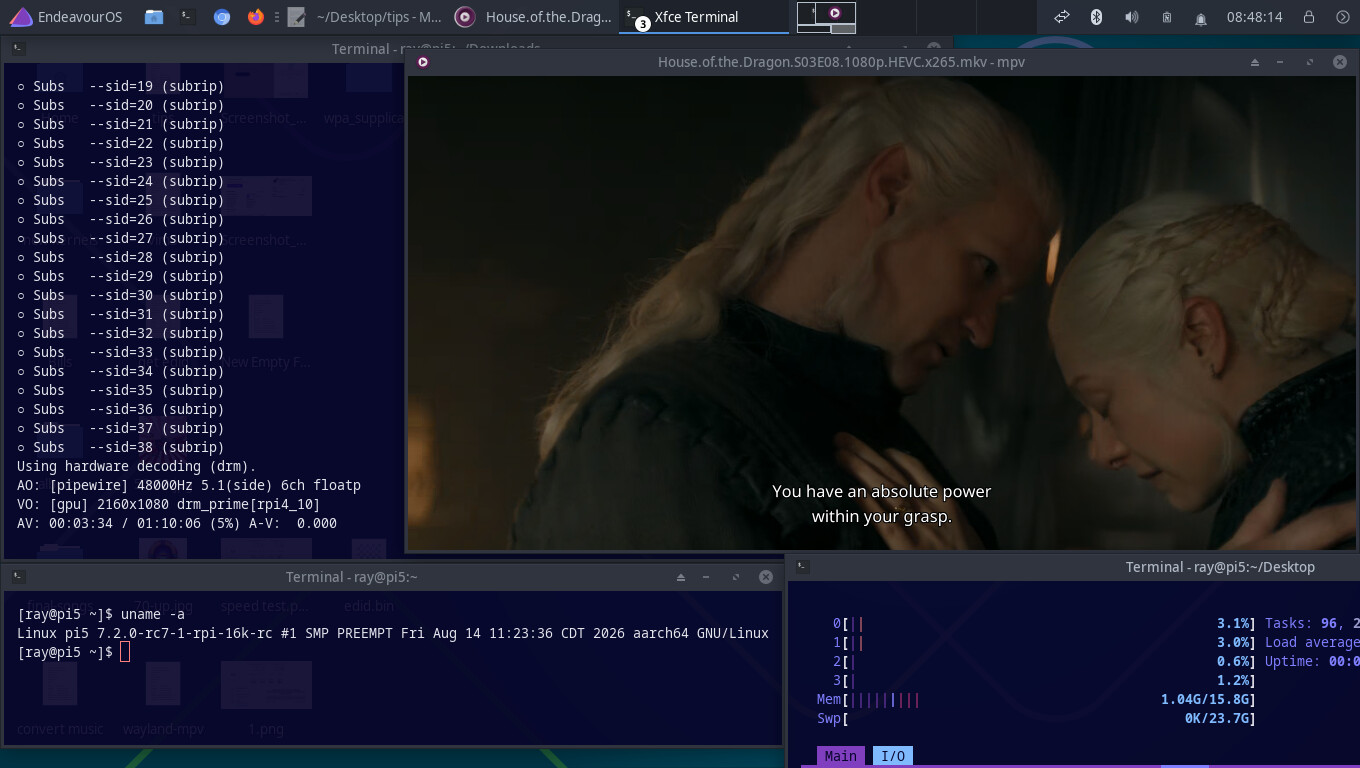This screenshot has height=768, width=1360.
Task: Click the CPU 1 meter showing 3.0%
Action: 1044,642
